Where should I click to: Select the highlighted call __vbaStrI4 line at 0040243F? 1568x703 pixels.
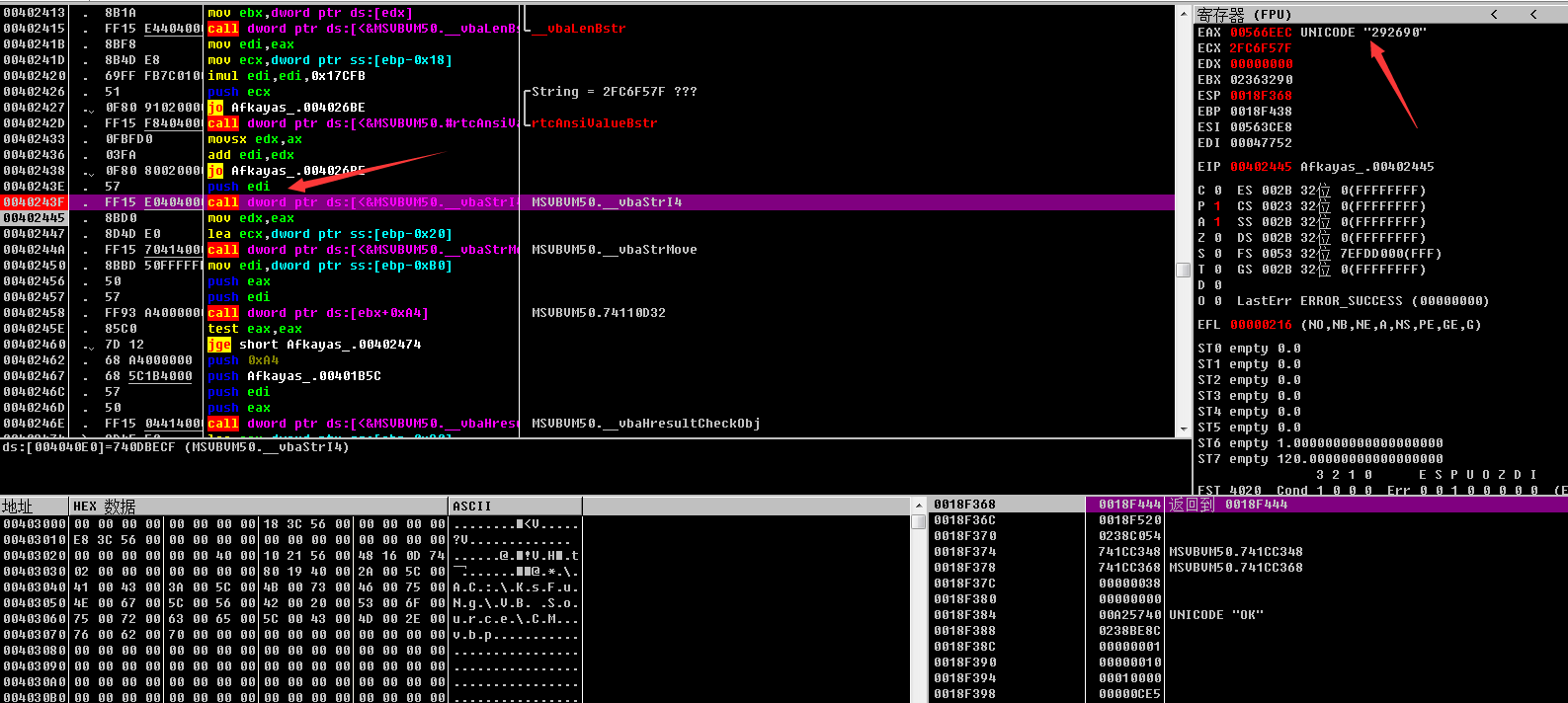[588, 202]
